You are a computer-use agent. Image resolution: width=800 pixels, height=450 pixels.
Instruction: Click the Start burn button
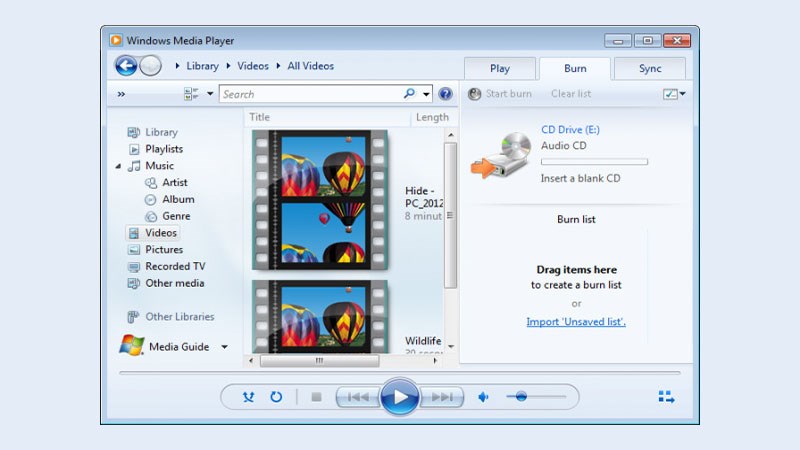point(500,94)
